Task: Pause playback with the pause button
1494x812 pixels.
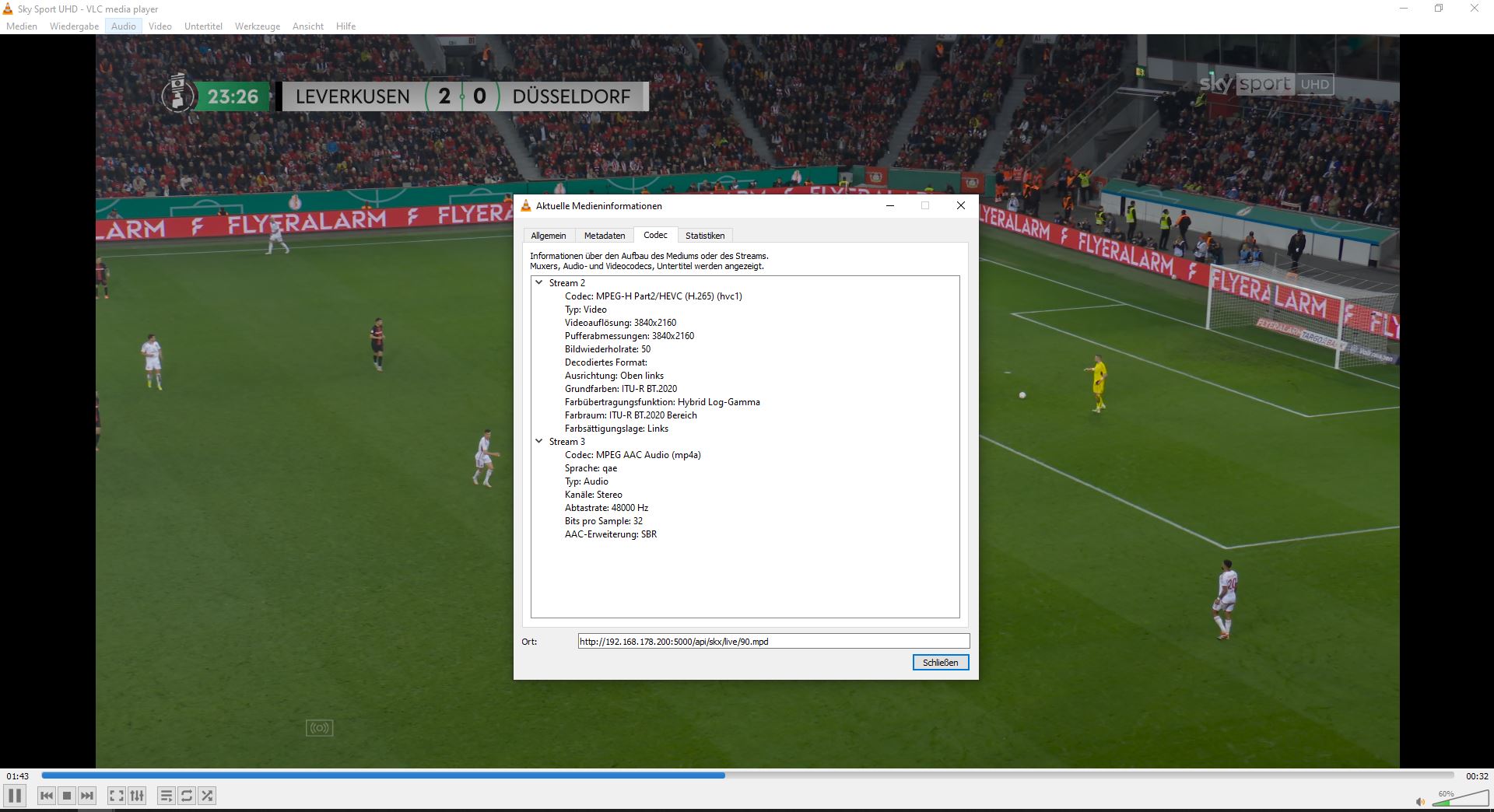Action: [x=15, y=796]
